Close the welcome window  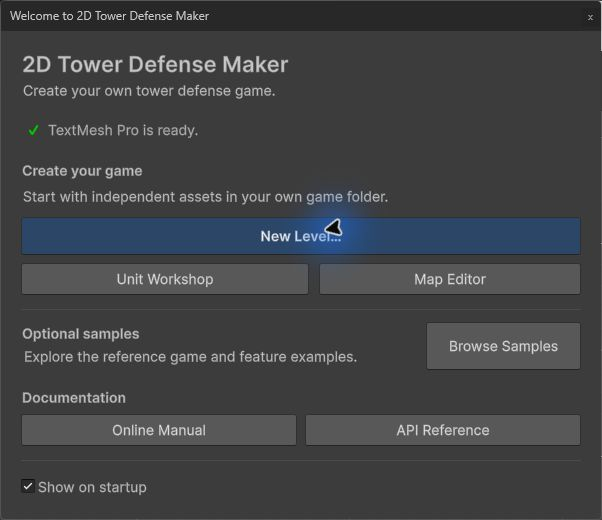(x=590, y=17)
